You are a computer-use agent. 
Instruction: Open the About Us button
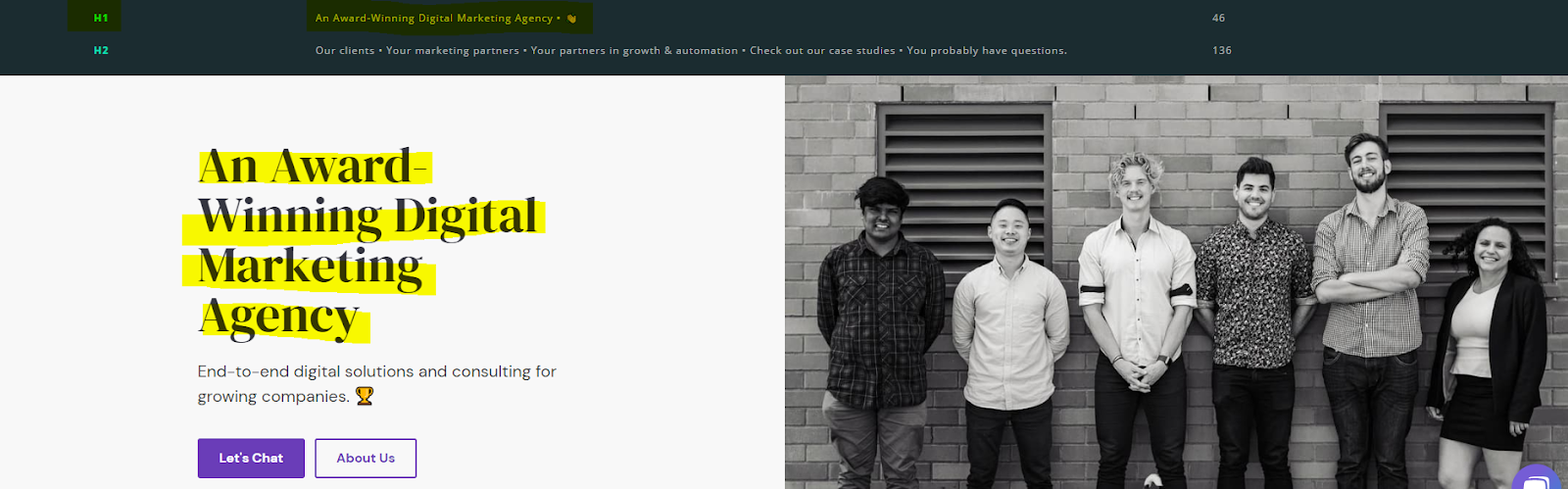(366, 458)
